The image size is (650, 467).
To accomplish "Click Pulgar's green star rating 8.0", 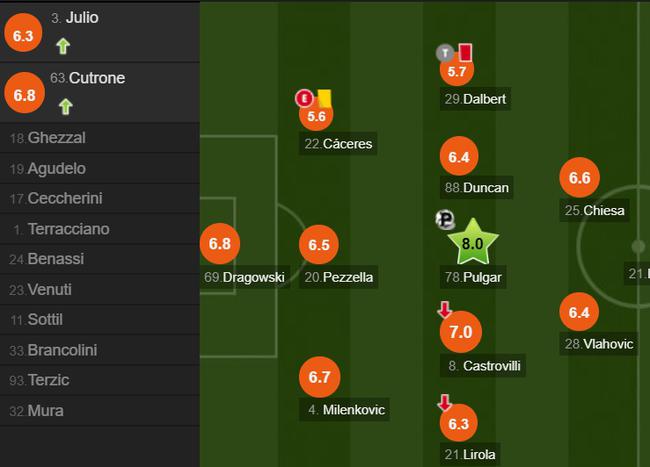I will point(473,242).
